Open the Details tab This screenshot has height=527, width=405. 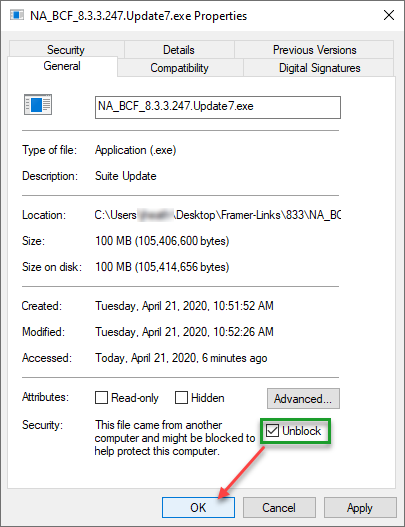pos(179,50)
